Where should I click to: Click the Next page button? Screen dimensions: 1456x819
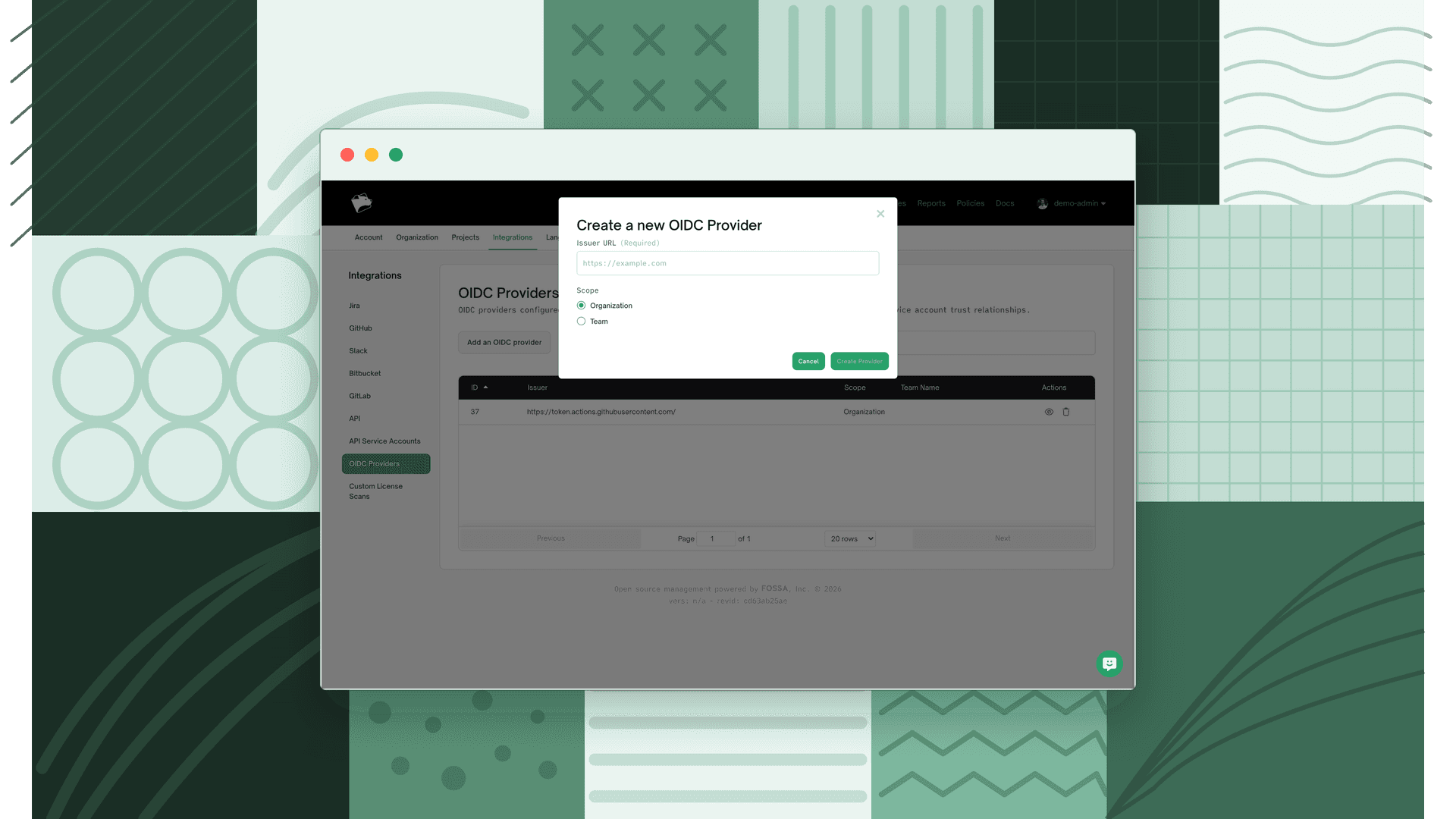coord(1003,538)
